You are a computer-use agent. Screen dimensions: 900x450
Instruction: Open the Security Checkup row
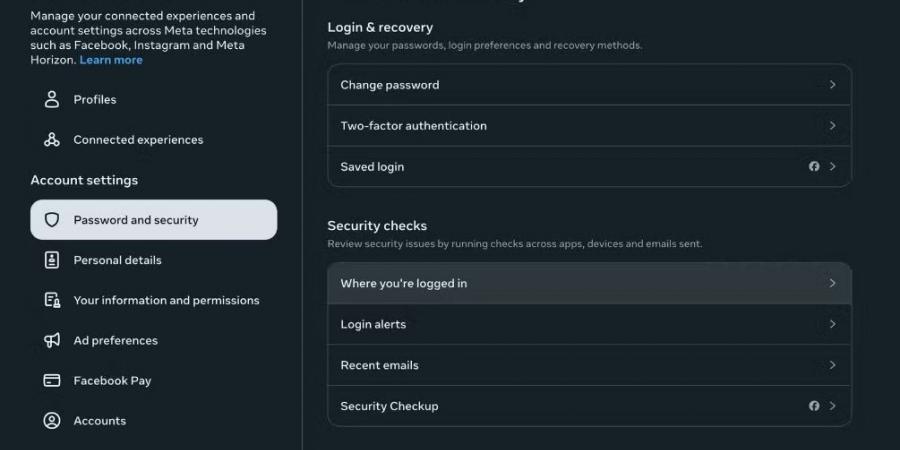[x=589, y=406]
